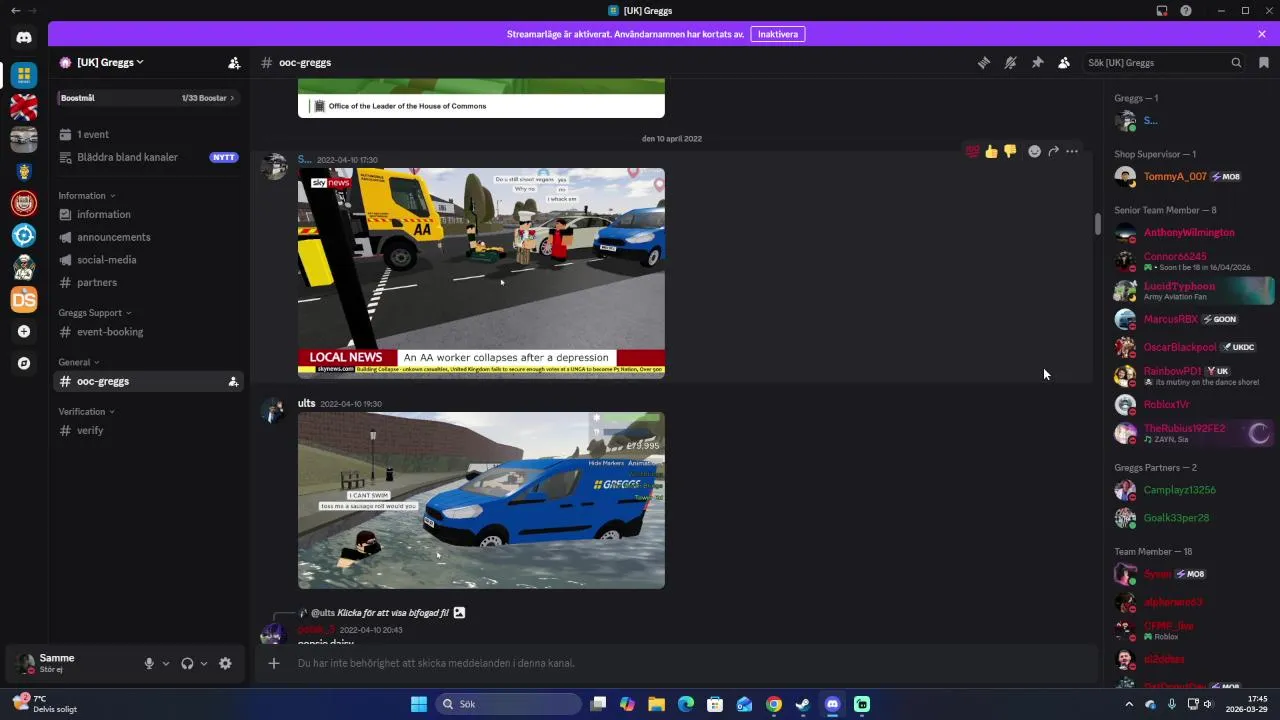The width and height of the screenshot is (1280, 720).
Task: Open user settings gear icon
Action: [x=225, y=663]
